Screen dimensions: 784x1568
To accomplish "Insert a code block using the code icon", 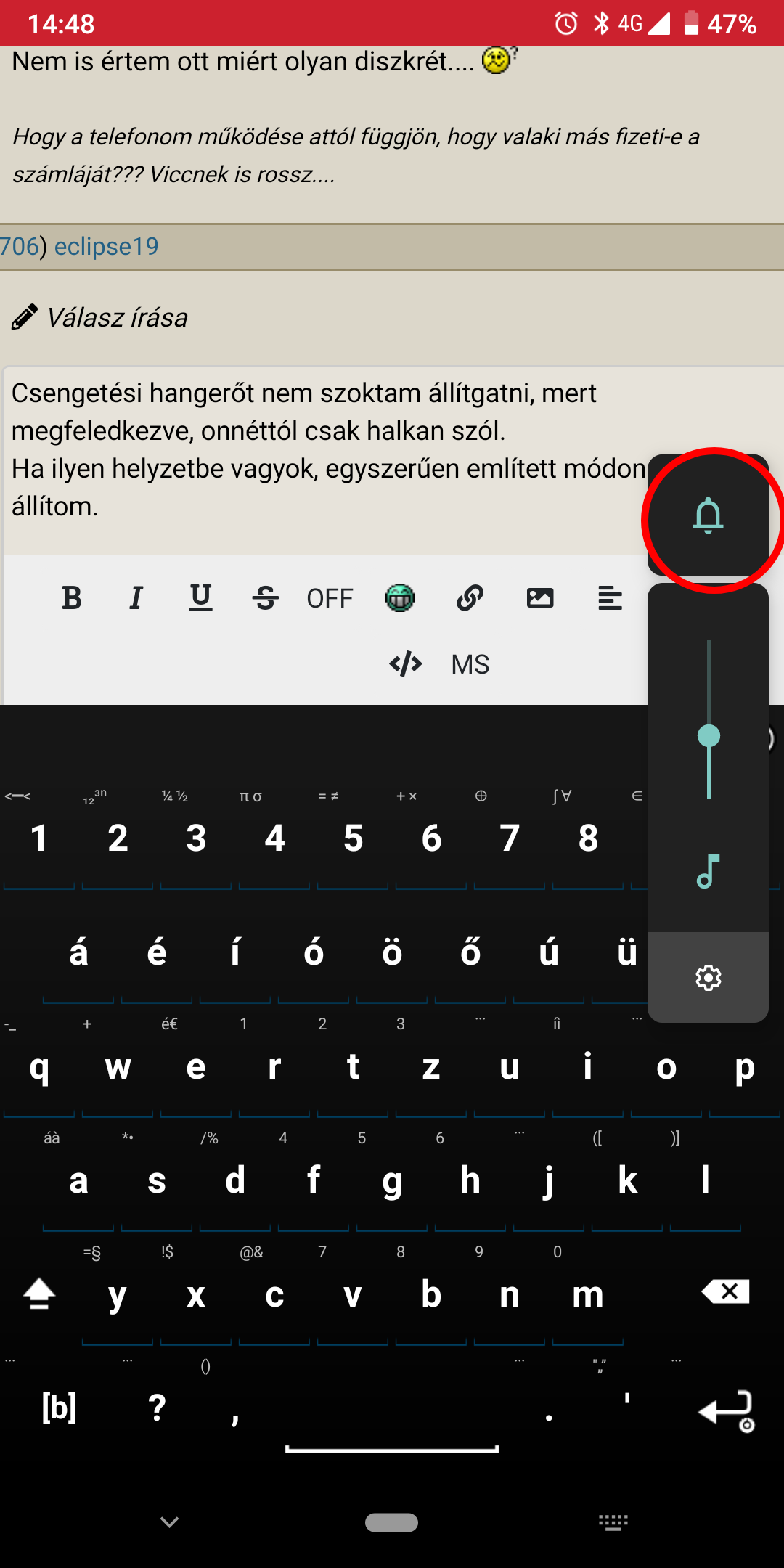I will coord(406,663).
